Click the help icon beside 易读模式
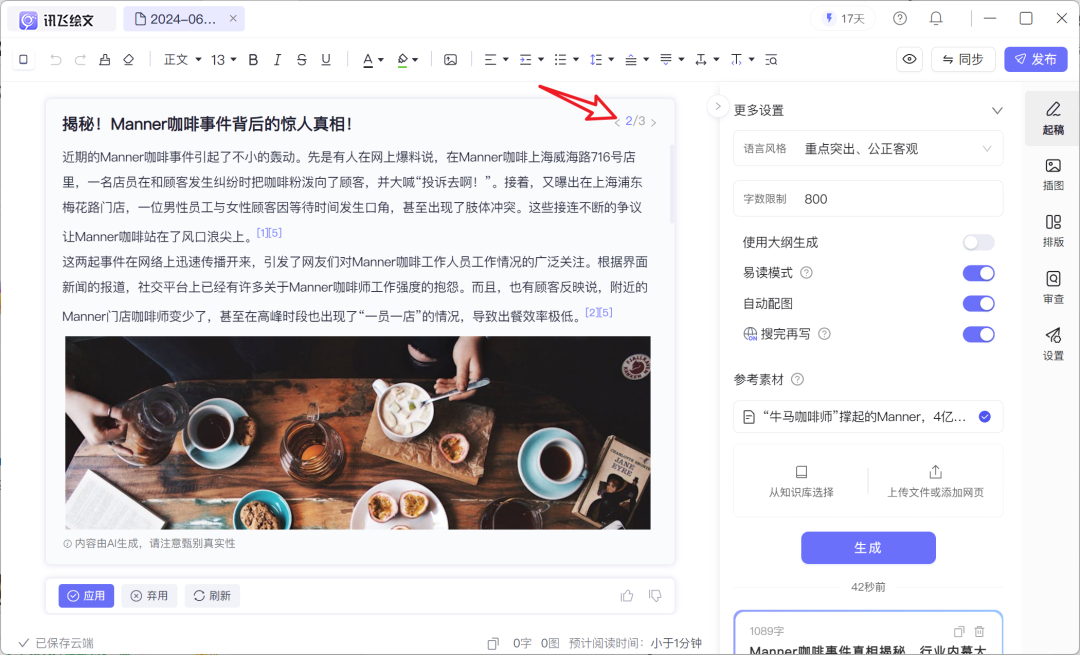The image size is (1080, 655). [807, 273]
